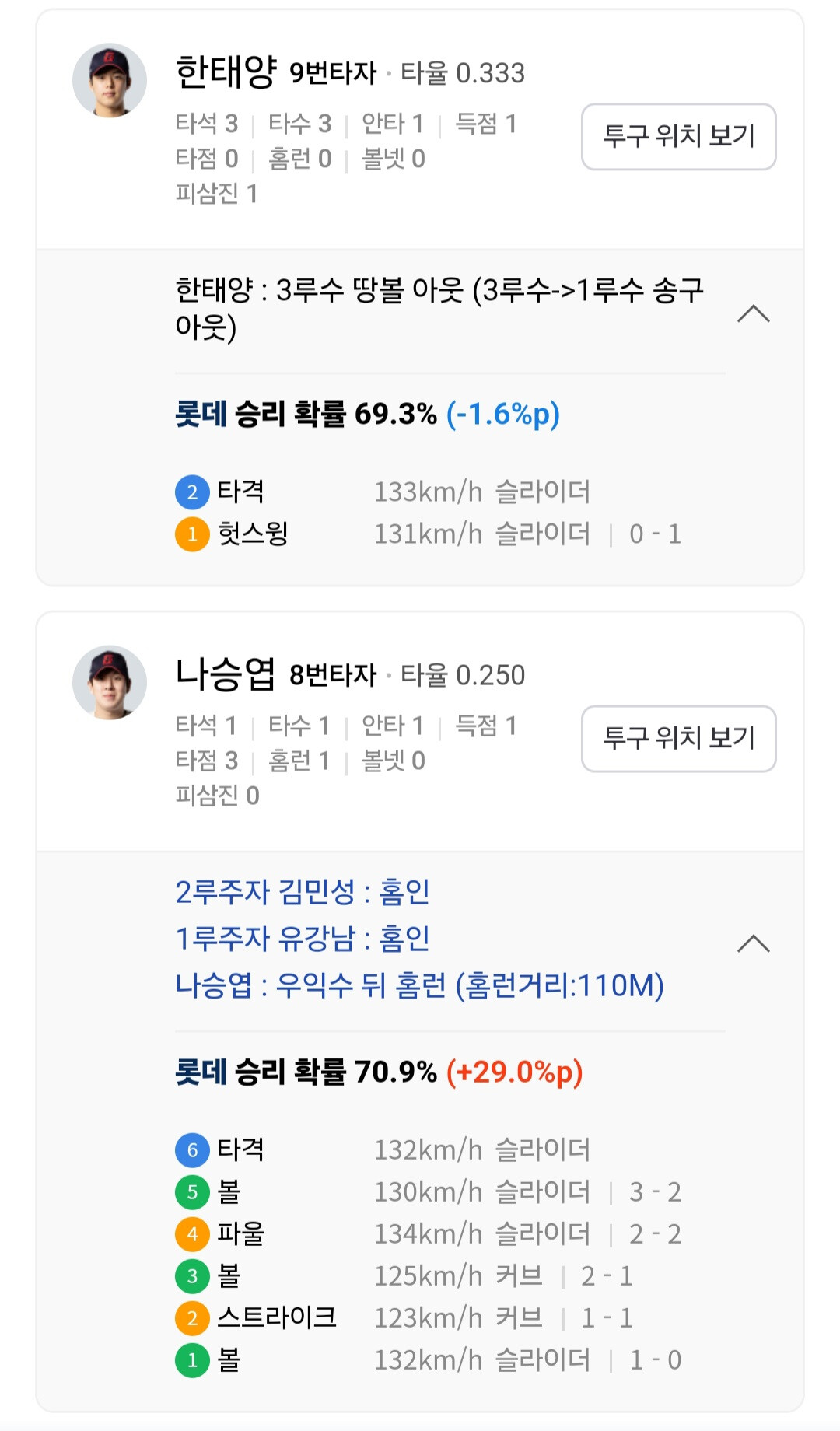This screenshot has height=1431, width=840.
Task: Select blue pitch 2 marker for 한태양
Action: tap(192, 492)
